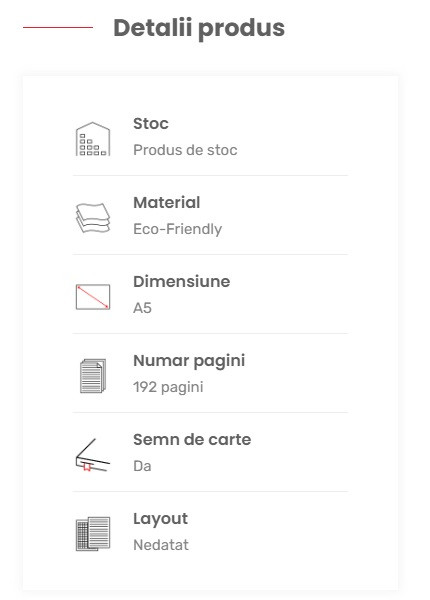
Task: Click the Layout label
Action: point(160,519)
